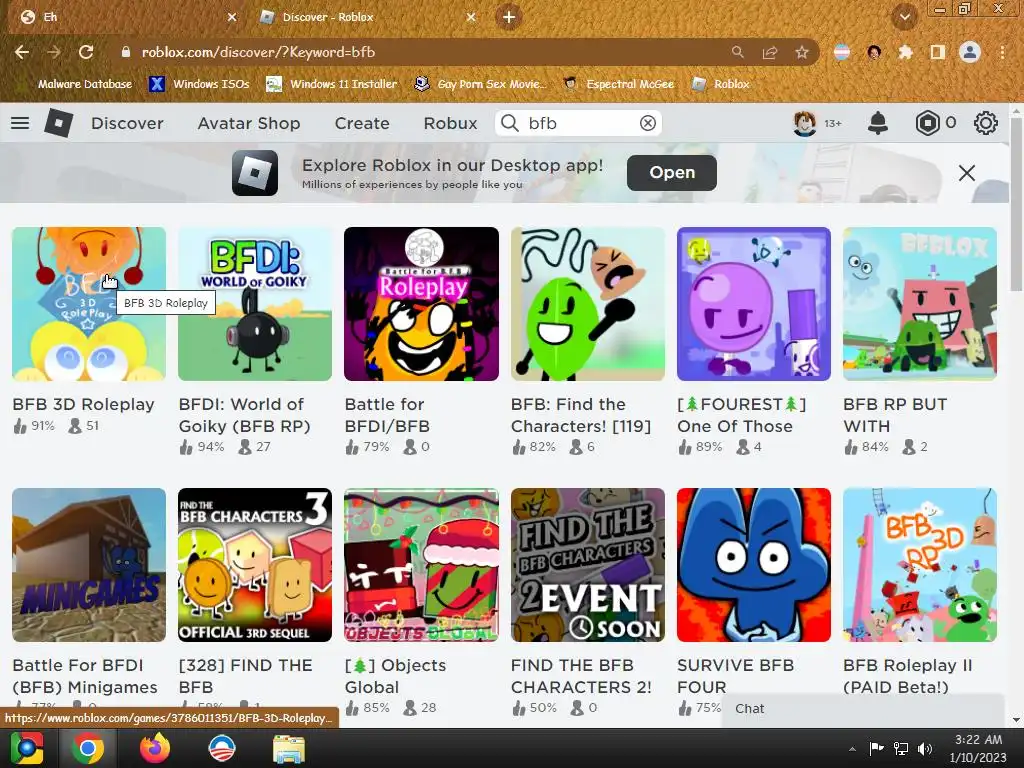Dismiss the Desktop app banner
Image resolution: width=1024 pixels, height=768 pixels.
967,172
